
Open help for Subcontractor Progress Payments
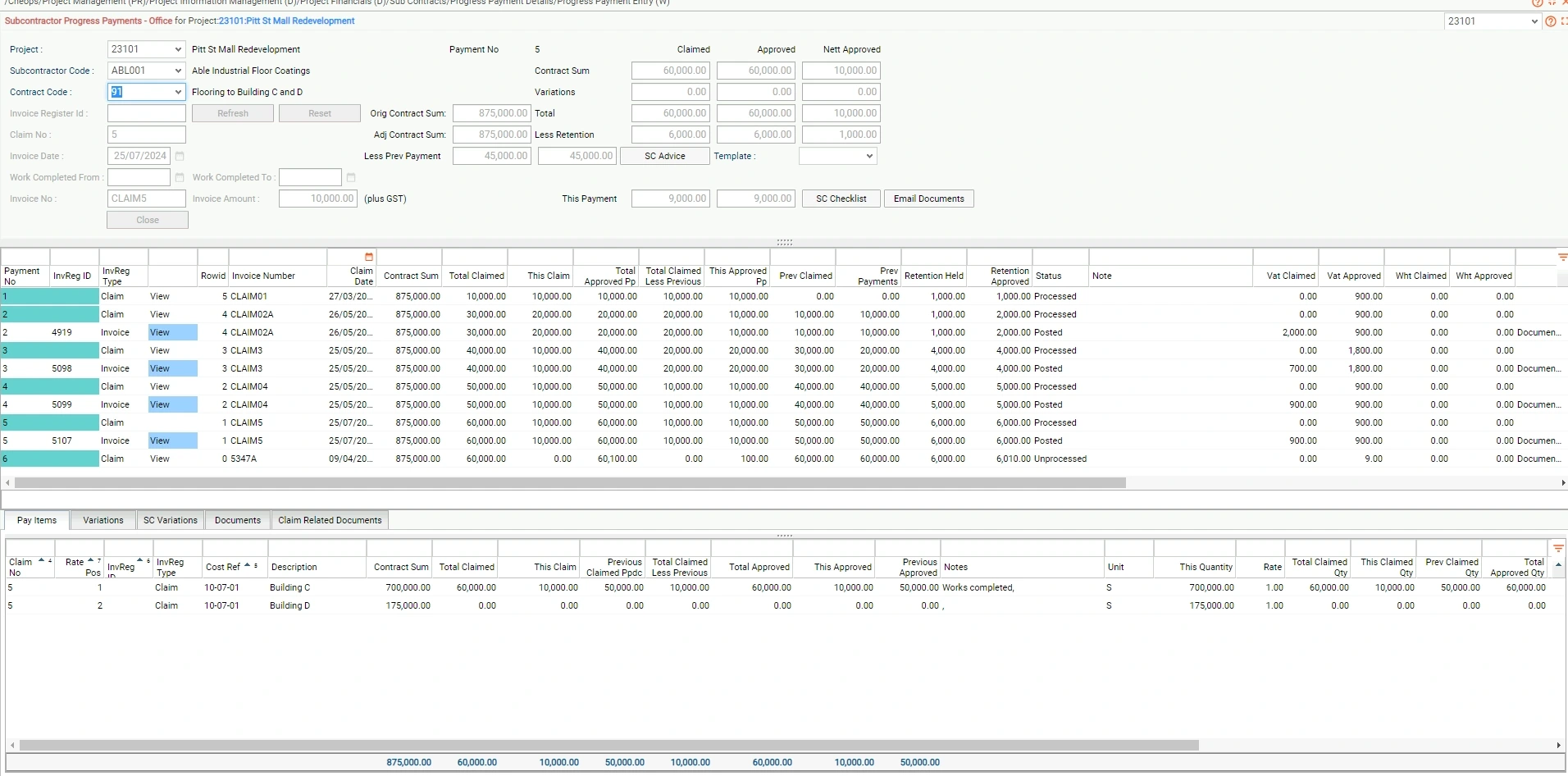point(1550,21)
